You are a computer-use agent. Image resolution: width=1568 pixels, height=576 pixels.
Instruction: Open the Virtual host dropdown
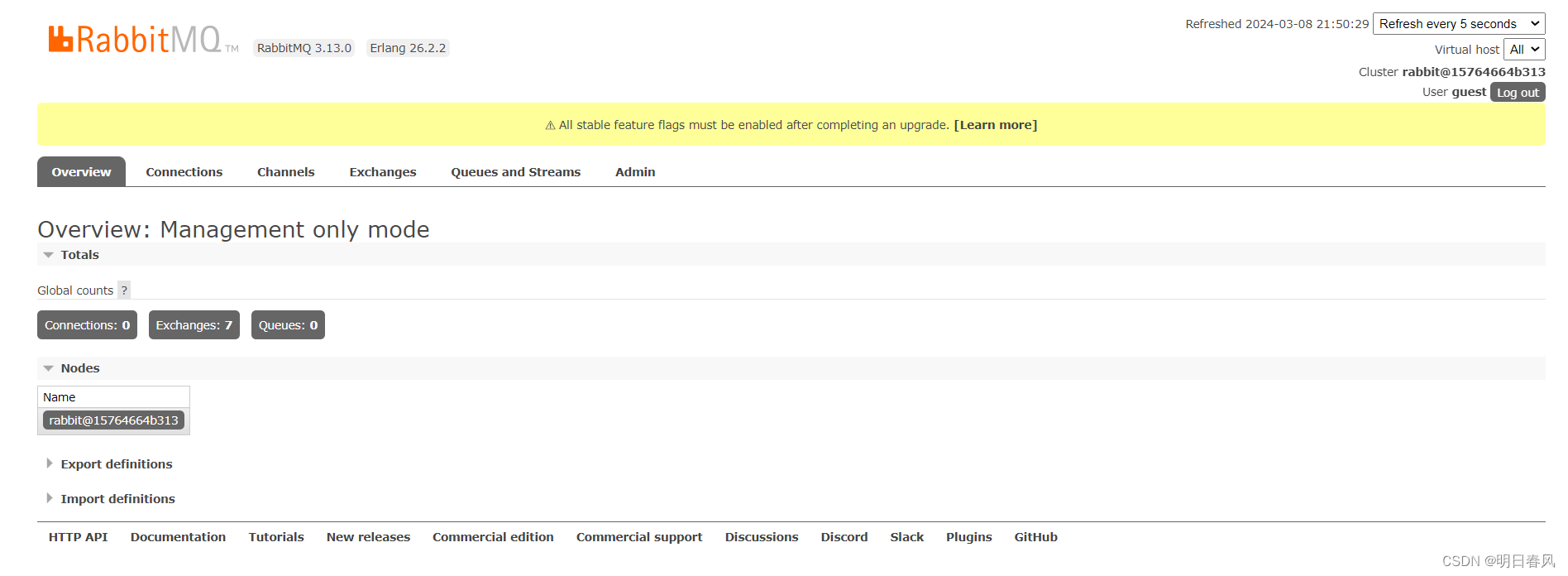[1524, 50]
